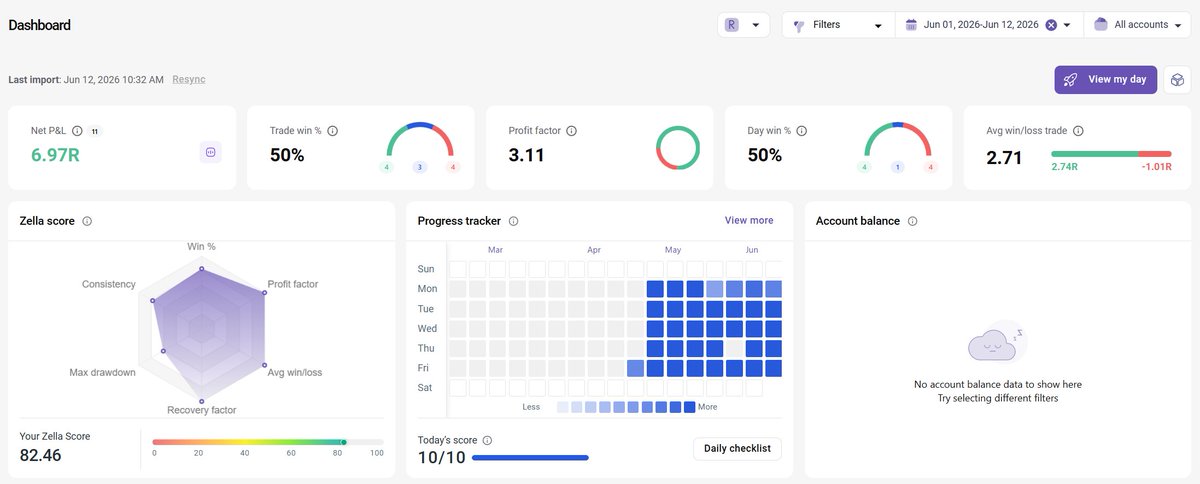This screenshot has height=484, width=1200.
Task: Open the Daily checklist button
Action: (x=737, y=449)
